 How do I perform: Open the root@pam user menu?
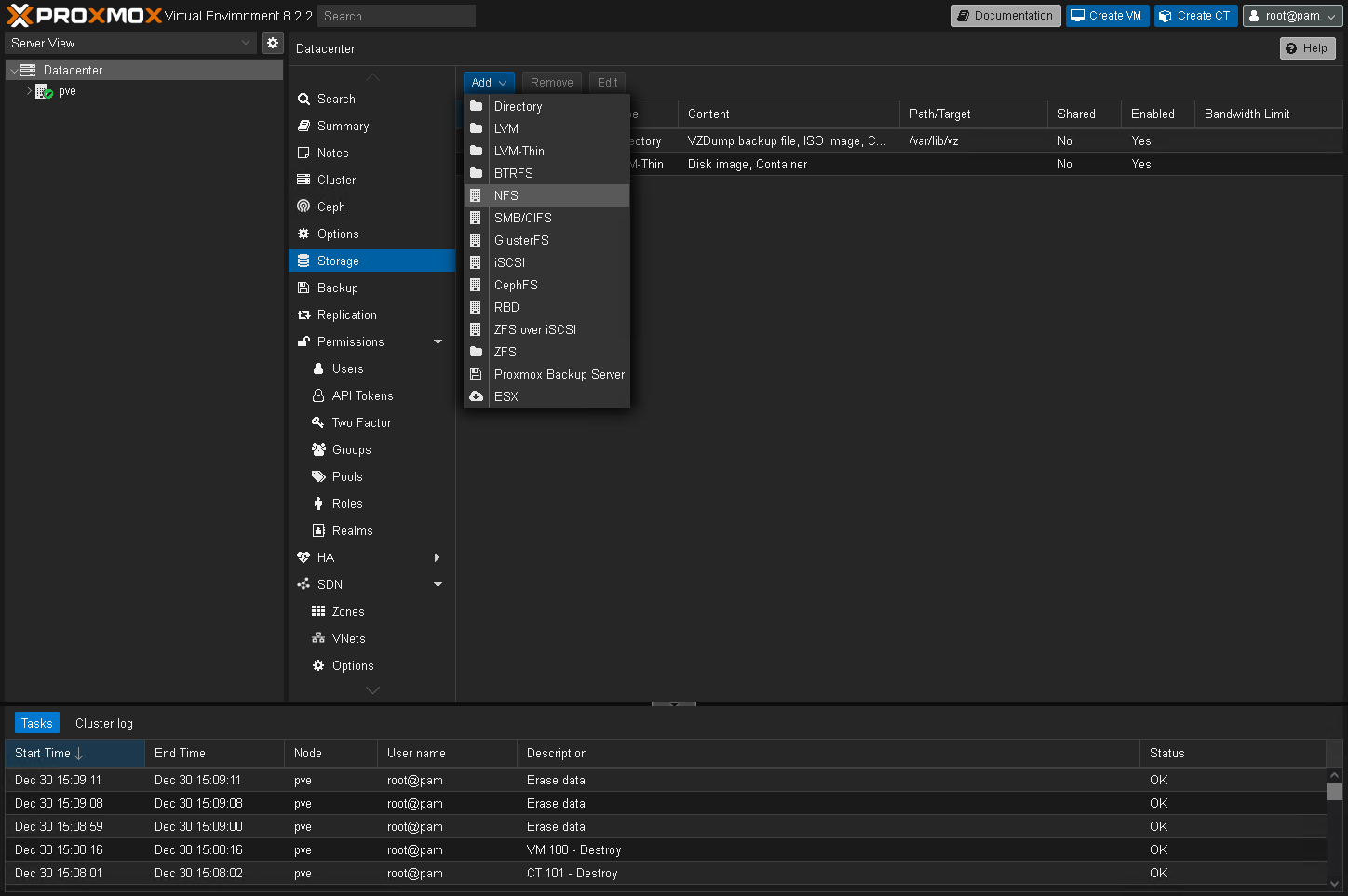pyautogui.click(x=1292, y=16)
